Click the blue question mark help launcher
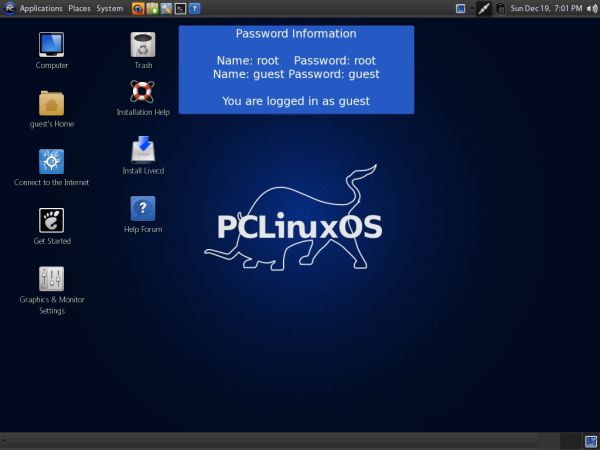The width and height of the screenshot is (600, 450). 194,8
